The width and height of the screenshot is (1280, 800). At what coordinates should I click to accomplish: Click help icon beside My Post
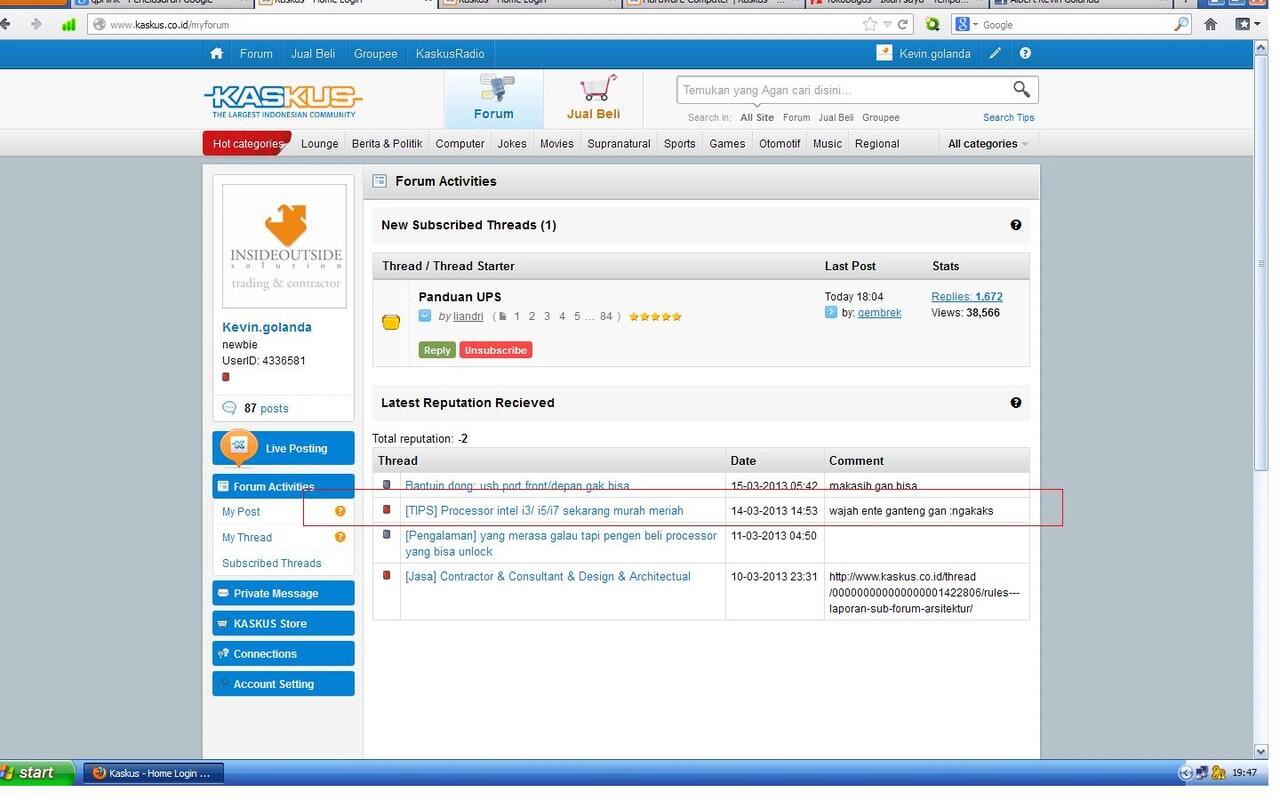point(340,511)
